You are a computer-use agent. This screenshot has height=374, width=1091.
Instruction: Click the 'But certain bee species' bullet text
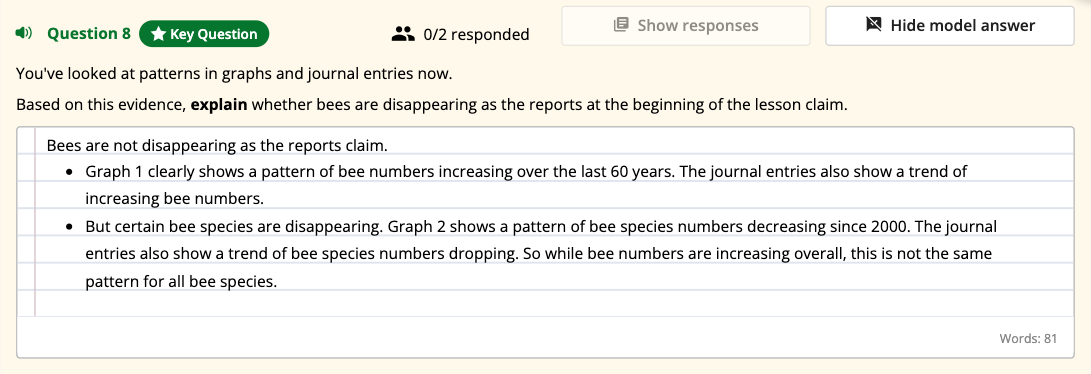[541, 254]
